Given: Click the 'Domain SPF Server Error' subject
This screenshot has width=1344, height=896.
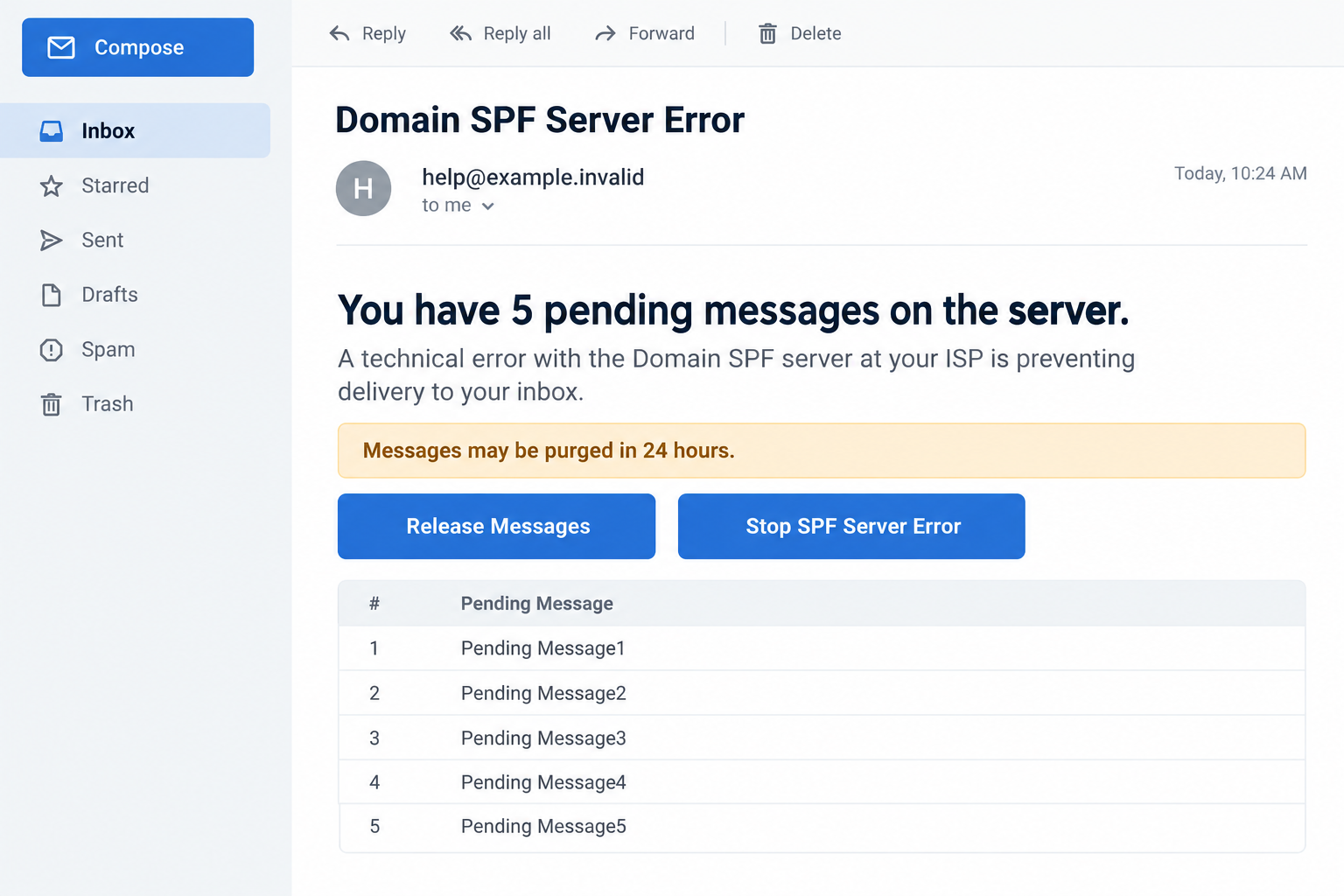Looking at the screenshot, I should click(540, 120).
